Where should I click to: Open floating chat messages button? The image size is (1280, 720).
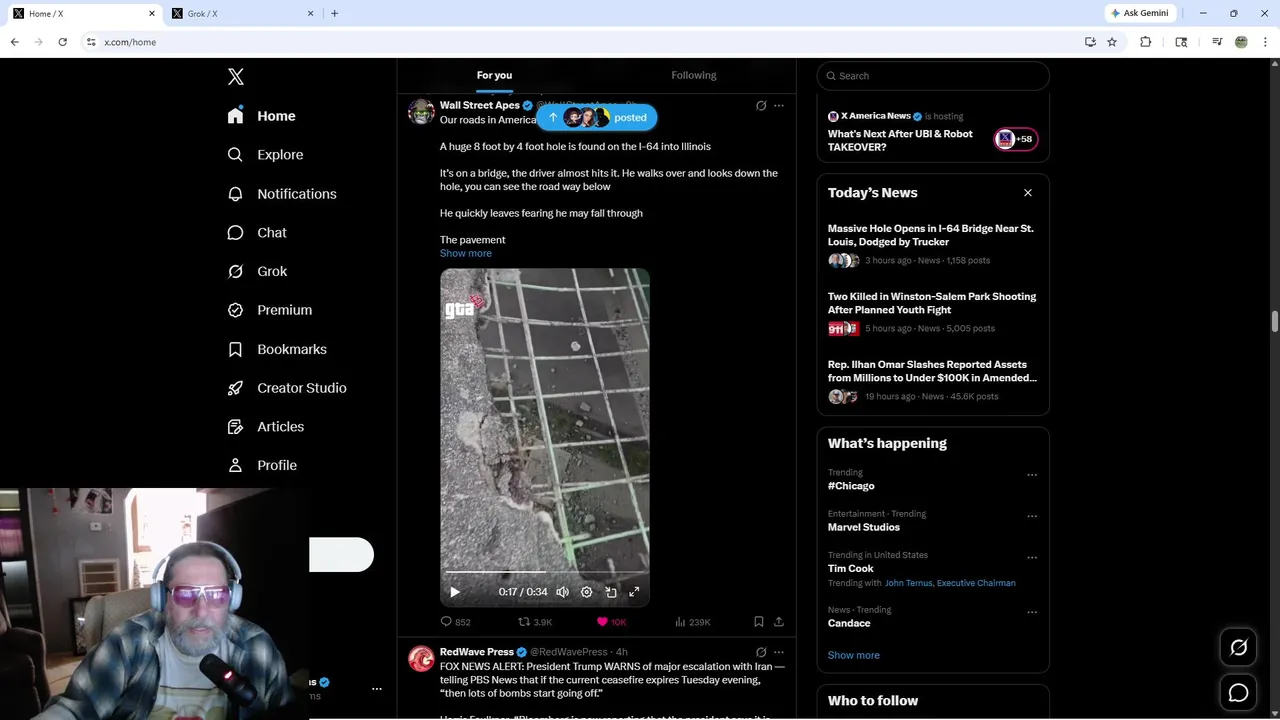(x=1238, y=692)
